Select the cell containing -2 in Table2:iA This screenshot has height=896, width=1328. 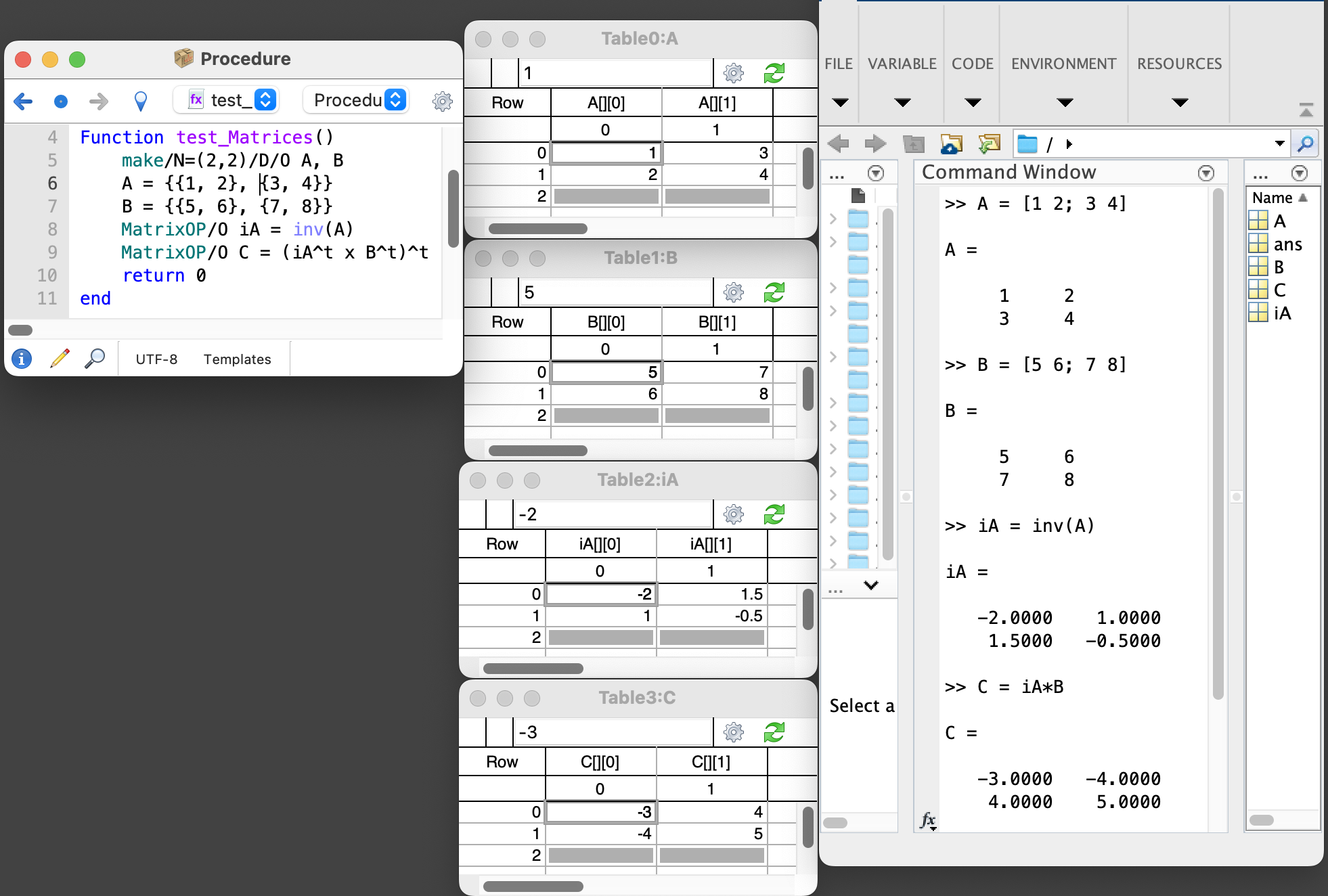pos(601,593)
